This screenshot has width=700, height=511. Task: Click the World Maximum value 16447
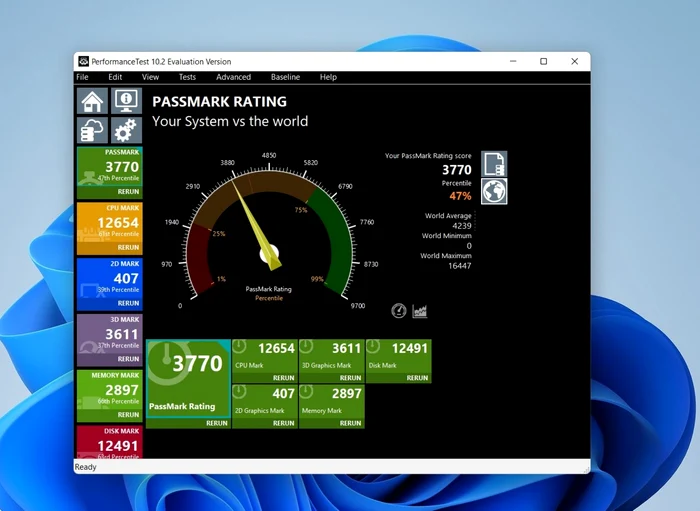pyautogui.click(x=460, y=266)
